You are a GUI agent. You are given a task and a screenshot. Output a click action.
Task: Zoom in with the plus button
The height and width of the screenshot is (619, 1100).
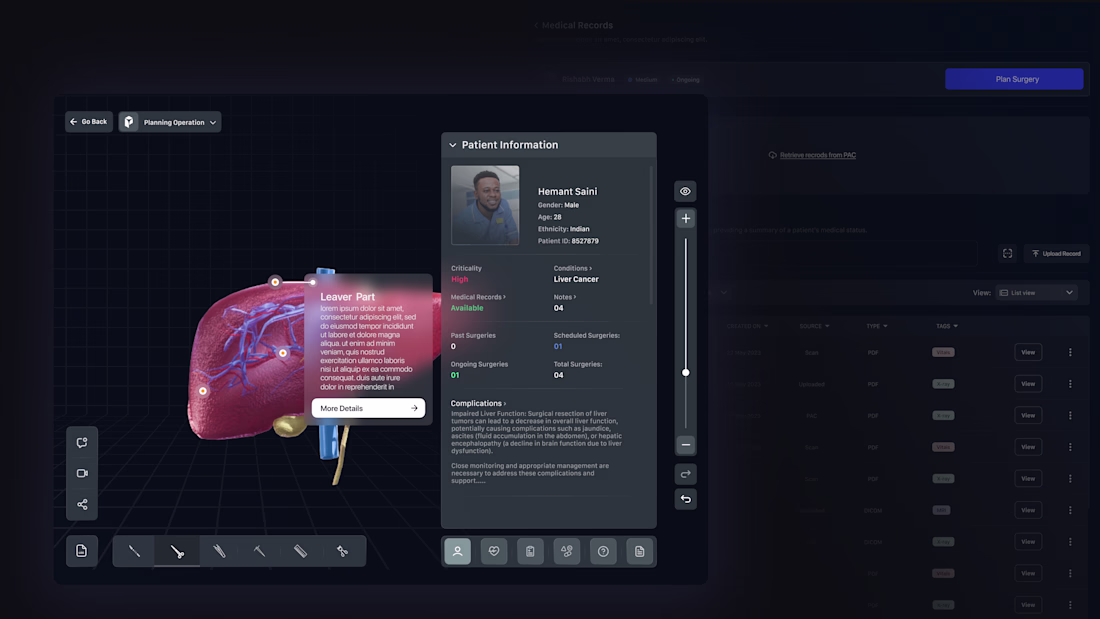tap(685, 218)
